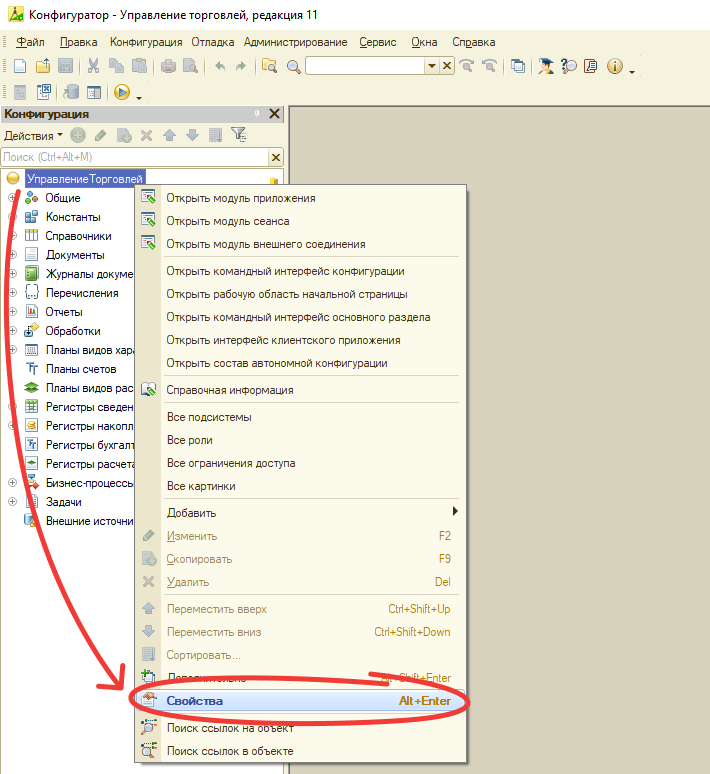The height and width of the screenshot is (774, 710).
Task: Click the toolbar search text field
Action: click(365, 66)
